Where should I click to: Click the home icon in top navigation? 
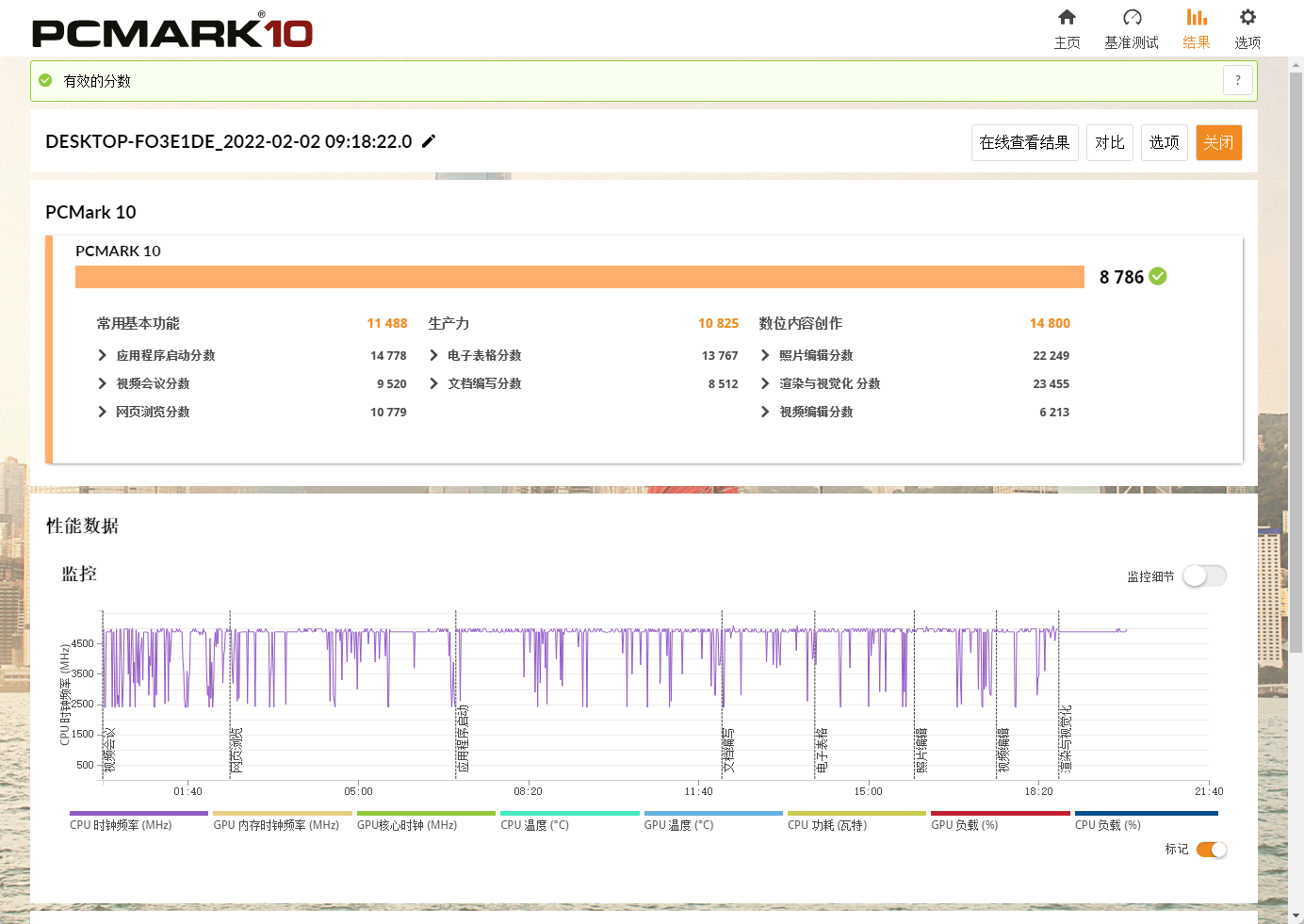pyautogui.click(x=1067, y=17)
